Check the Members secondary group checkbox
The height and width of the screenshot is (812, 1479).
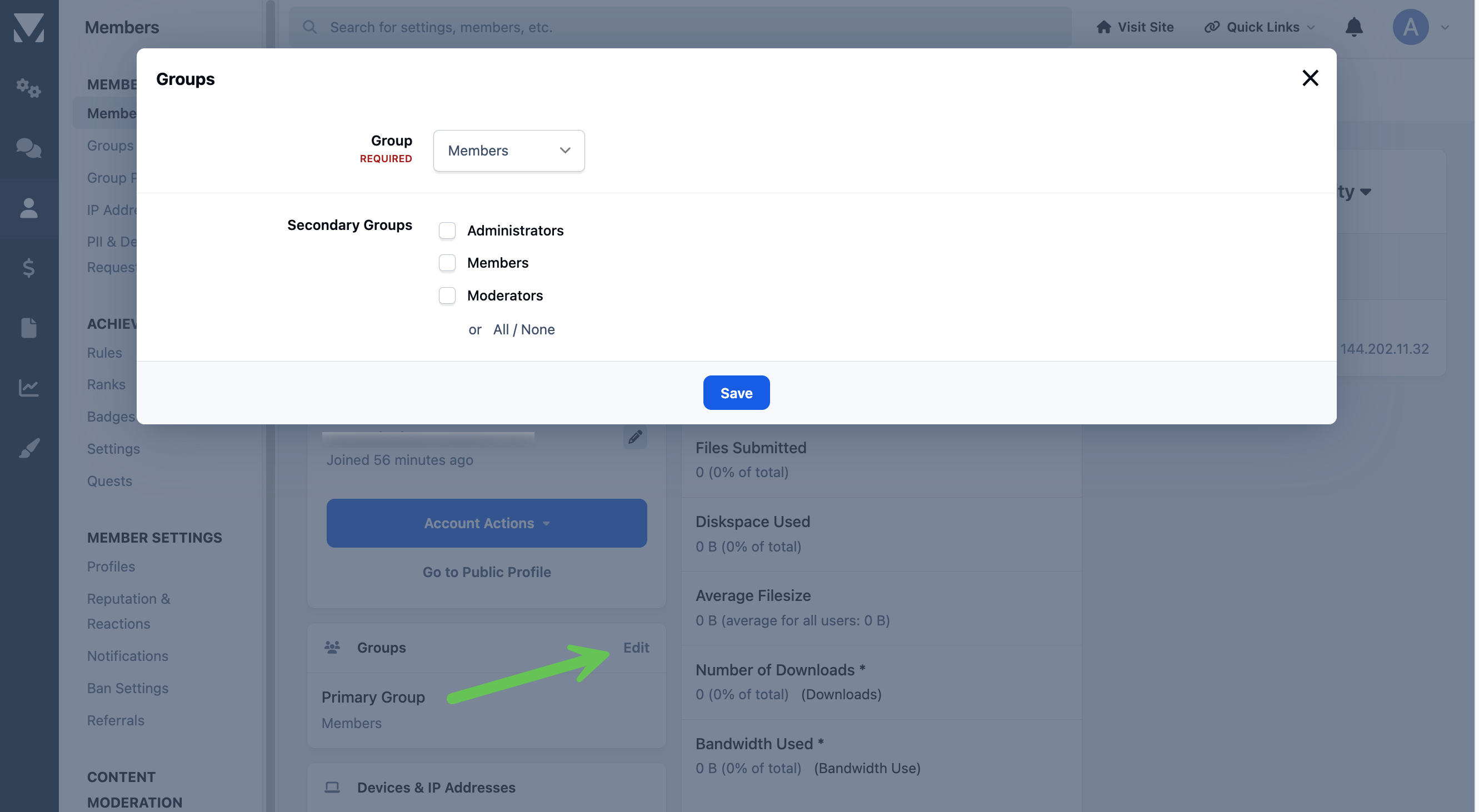(447, 263)
